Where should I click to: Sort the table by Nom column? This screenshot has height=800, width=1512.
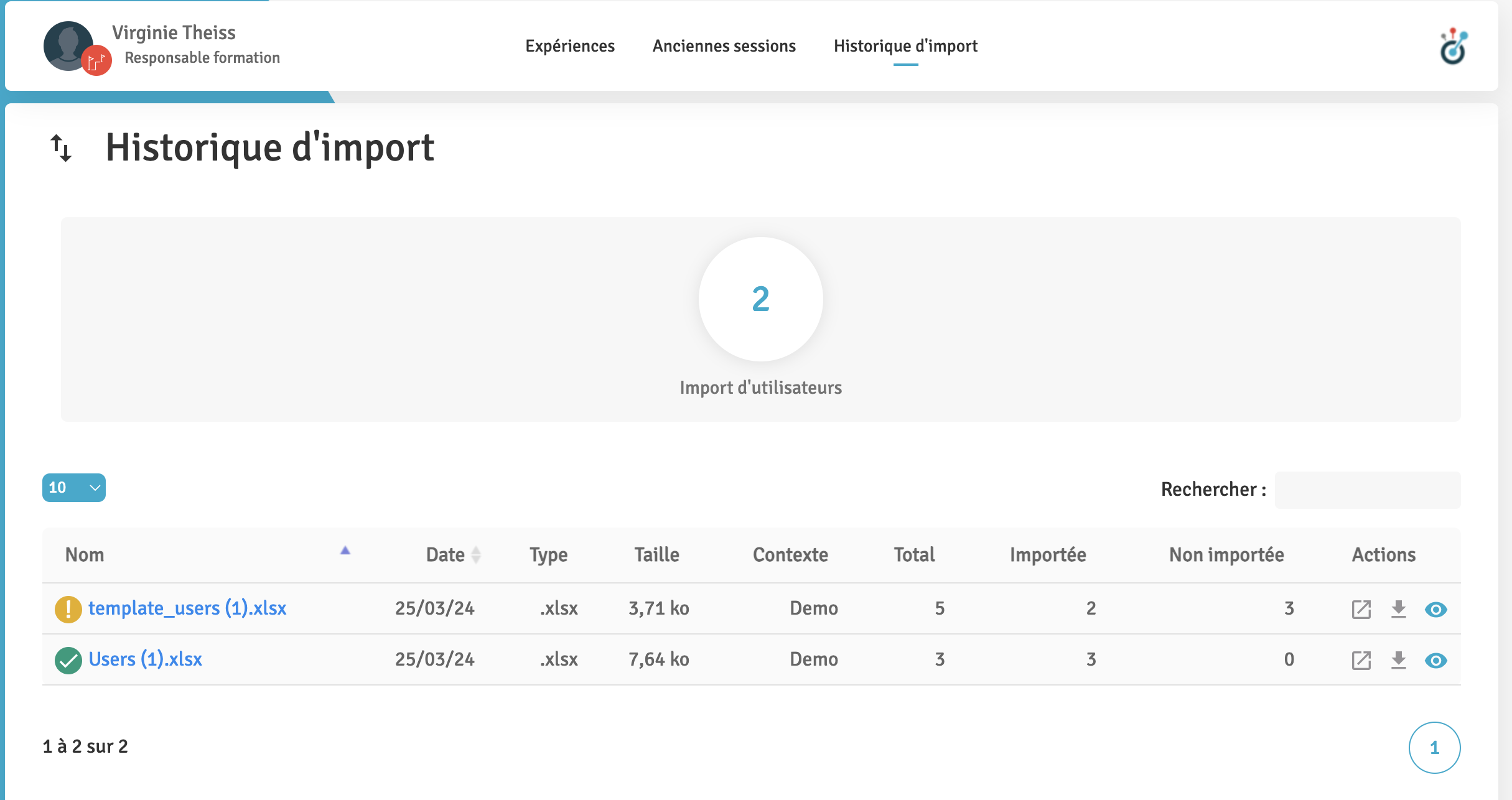click(85, 555)
